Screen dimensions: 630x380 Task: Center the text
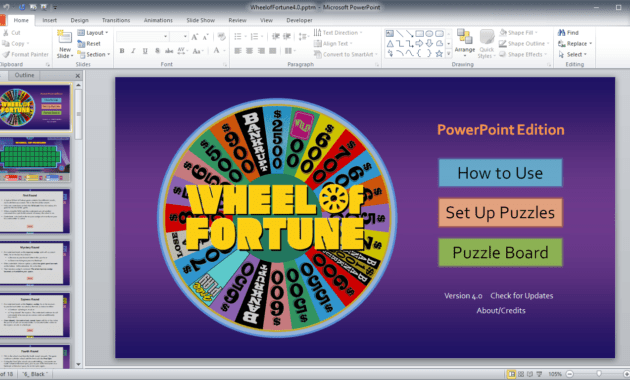point(250,51)
